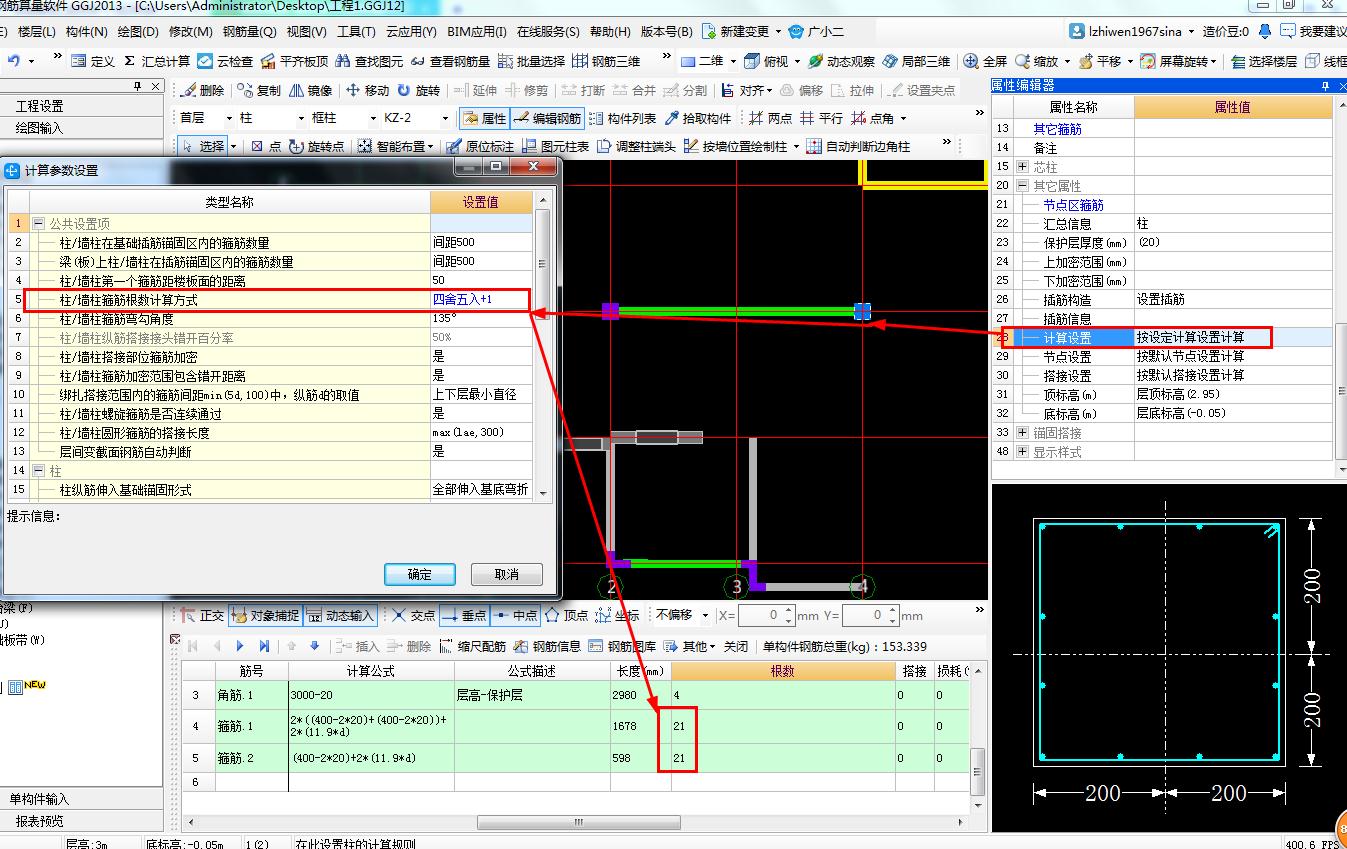Open BIM应用(I) menu
Image resolution: width=1347 pixels, height=849 pixels.
click(x=475, y=32)
